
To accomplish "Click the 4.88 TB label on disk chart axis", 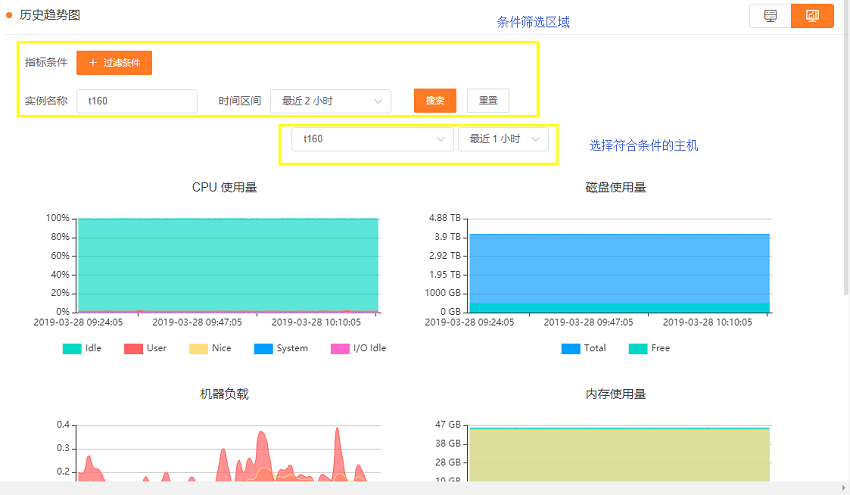I will [445, 218].
